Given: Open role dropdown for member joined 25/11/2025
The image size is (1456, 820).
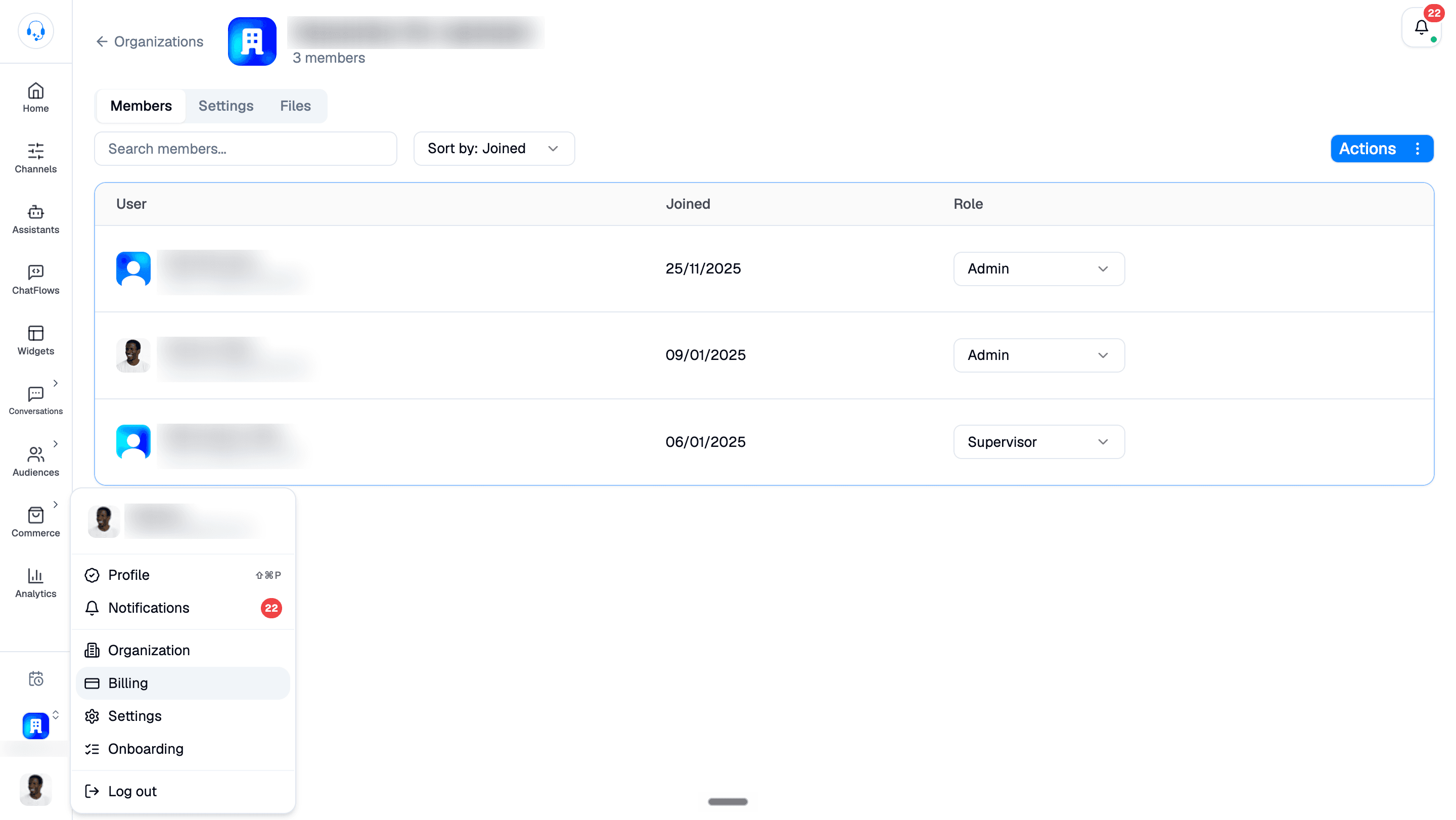Looking at the screenshot, I should pos(1039,269).
